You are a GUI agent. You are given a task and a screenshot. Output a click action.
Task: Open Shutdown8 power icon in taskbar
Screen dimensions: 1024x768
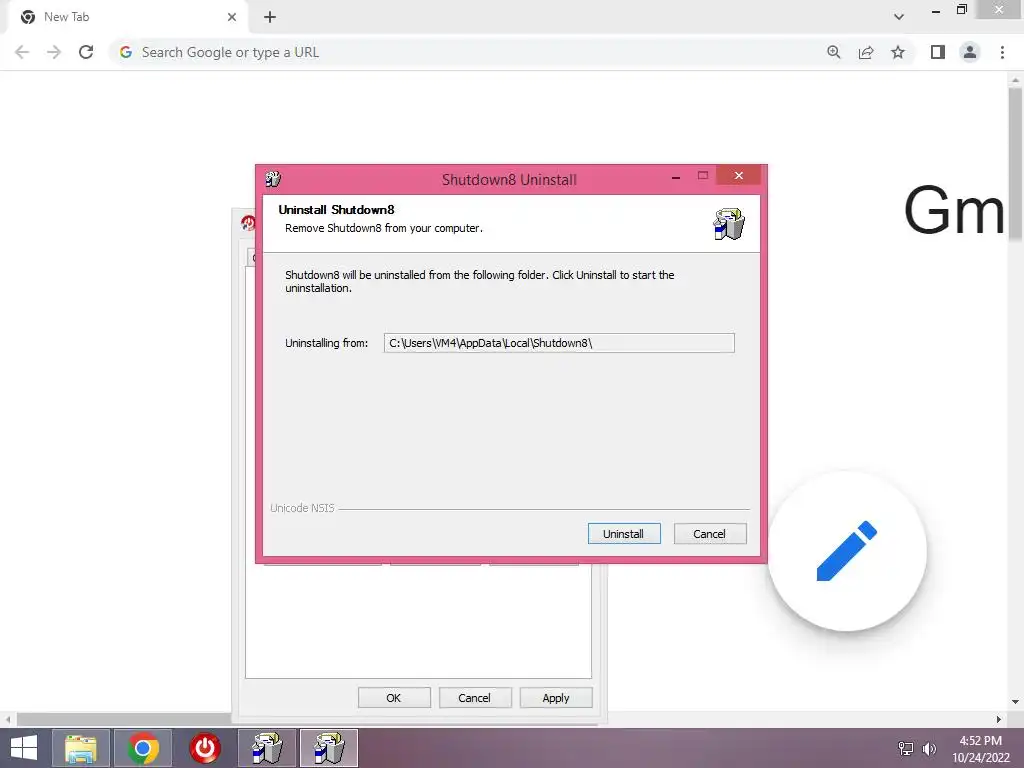[205, 748]
